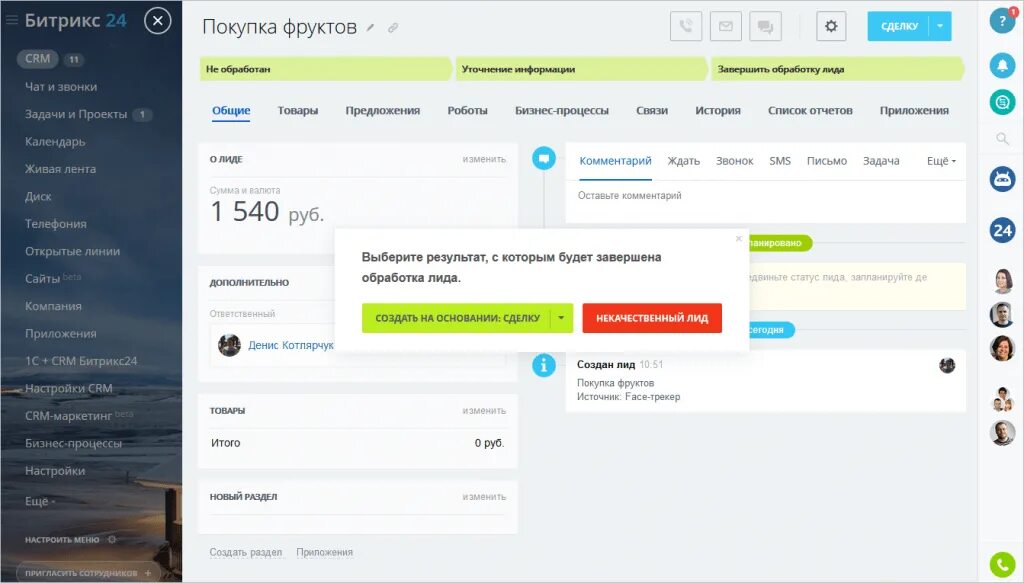Click изменить in the Товары section
The height and width of the screenshot is (583, 1024).
pos(484,411)
